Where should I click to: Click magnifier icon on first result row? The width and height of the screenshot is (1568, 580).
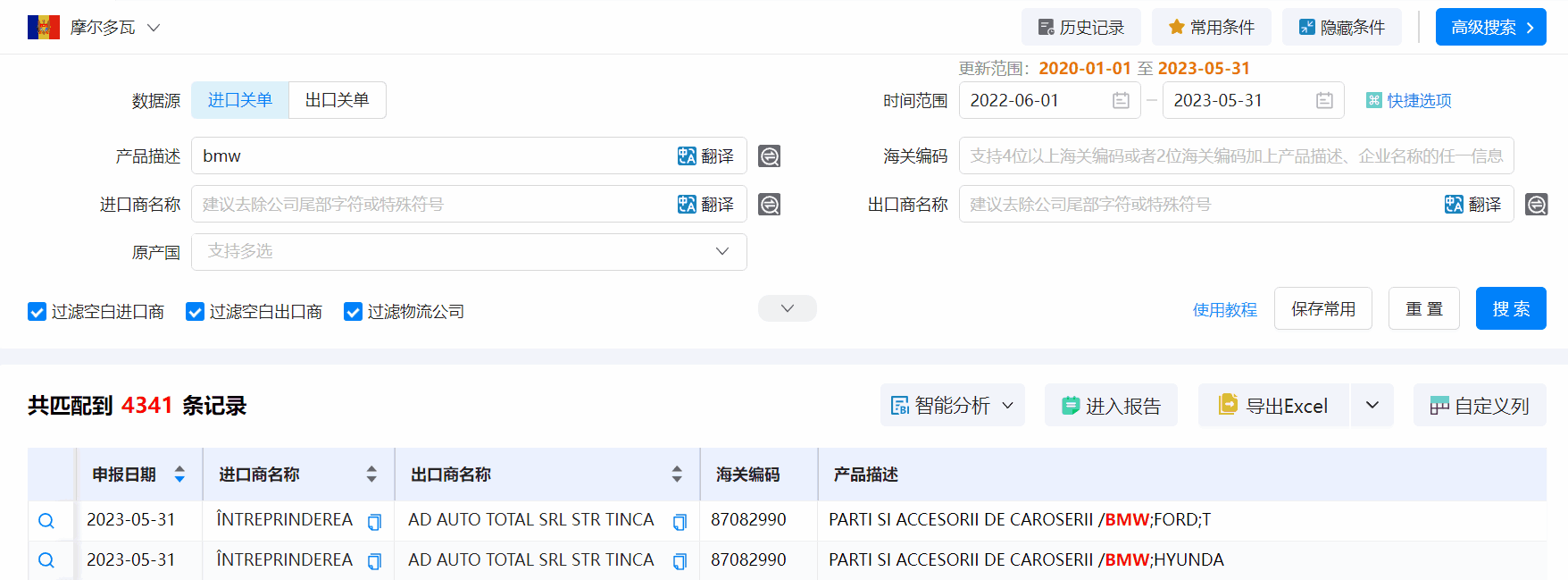point(46,521)
